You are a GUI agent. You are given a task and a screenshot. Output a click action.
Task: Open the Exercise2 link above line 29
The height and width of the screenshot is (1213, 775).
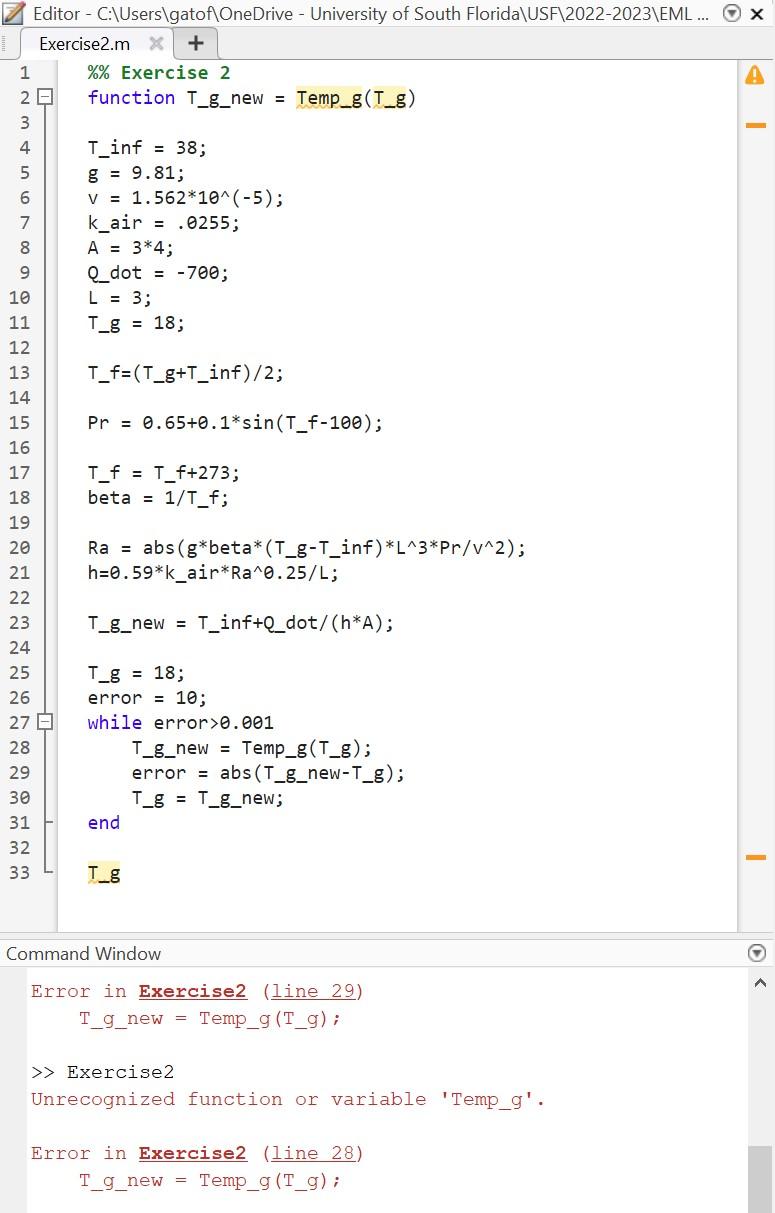tap(192, 991)
